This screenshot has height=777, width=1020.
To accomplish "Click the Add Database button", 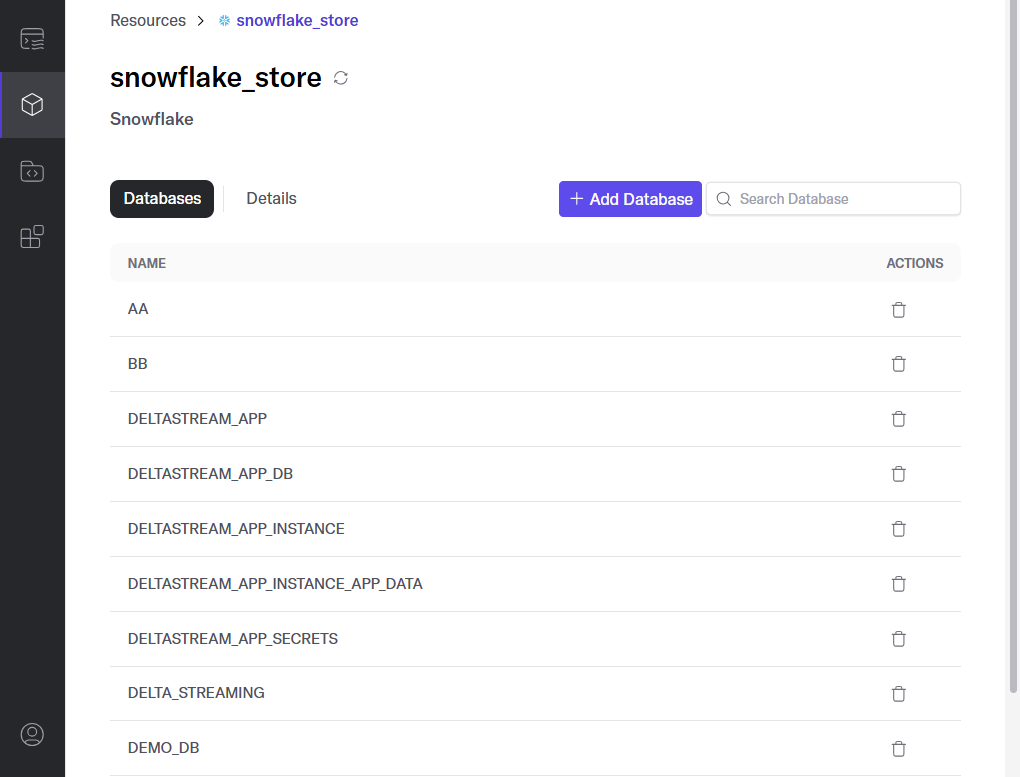I will click(630, 199).
